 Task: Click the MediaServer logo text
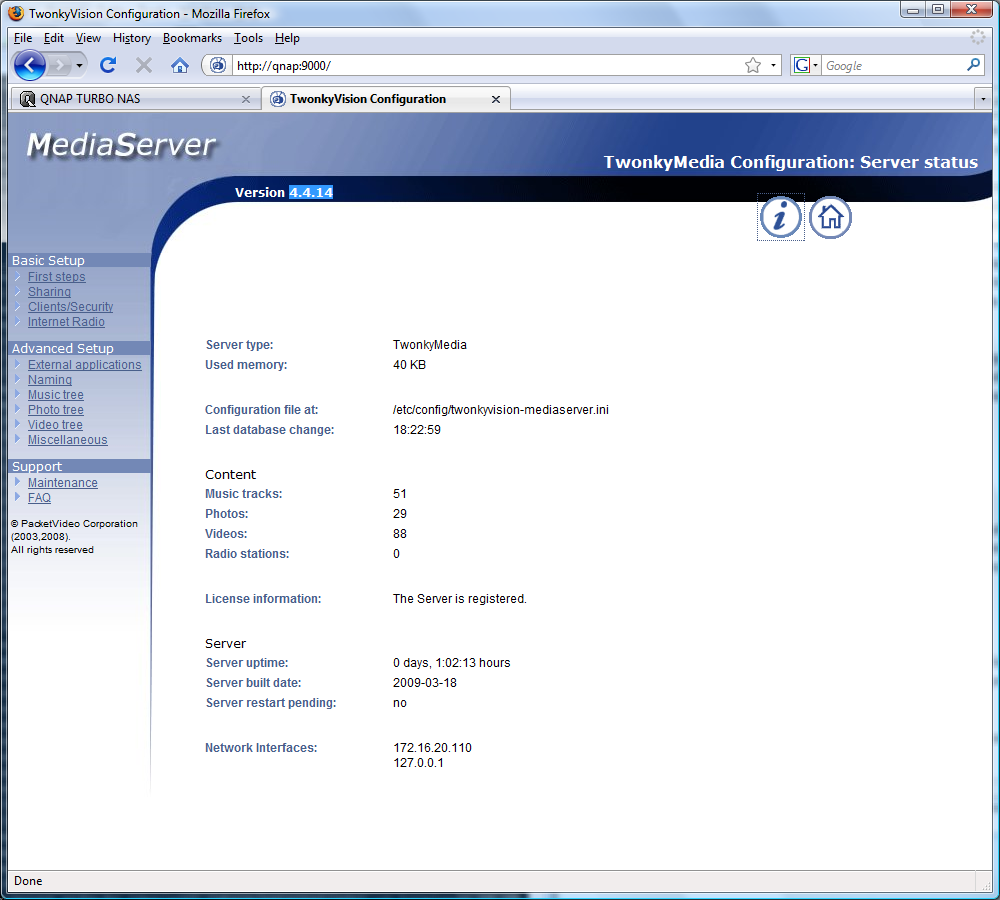coord(121,145)
